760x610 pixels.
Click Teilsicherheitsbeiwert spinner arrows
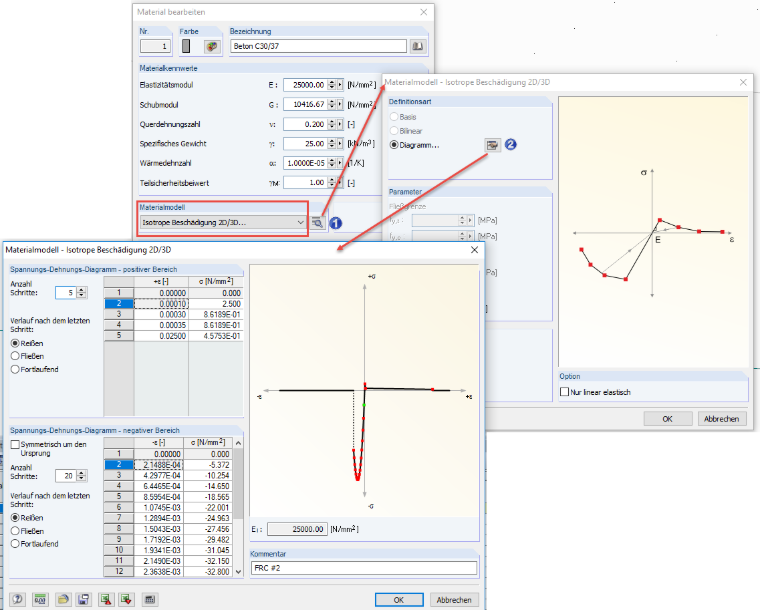pos(332,183)
